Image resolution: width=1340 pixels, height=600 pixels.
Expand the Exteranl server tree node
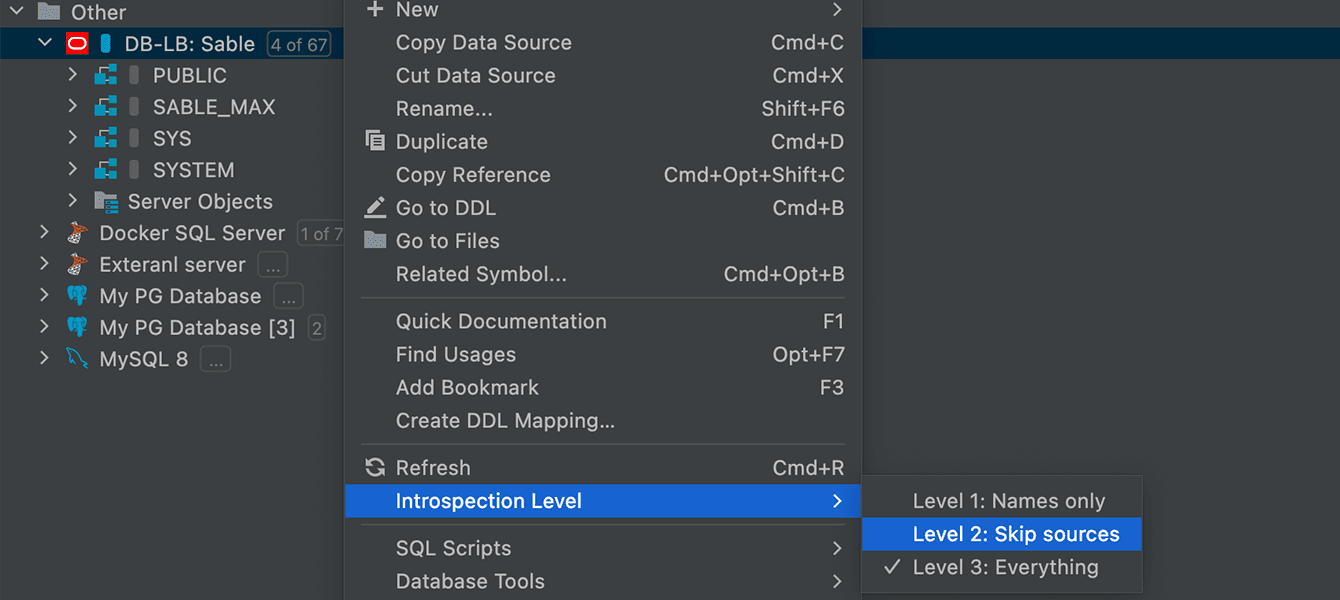44,265
